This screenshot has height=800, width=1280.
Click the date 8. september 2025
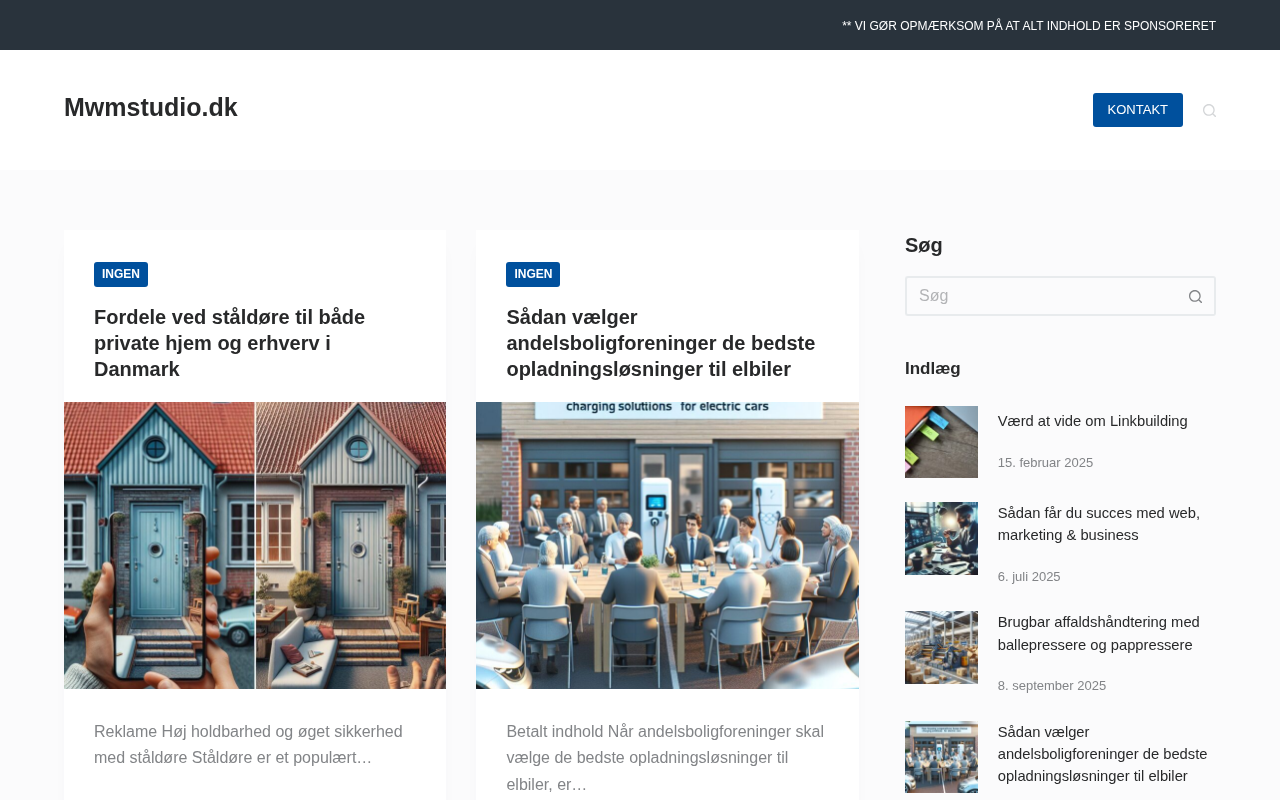pyautogui.click(x=1052, y=686)
